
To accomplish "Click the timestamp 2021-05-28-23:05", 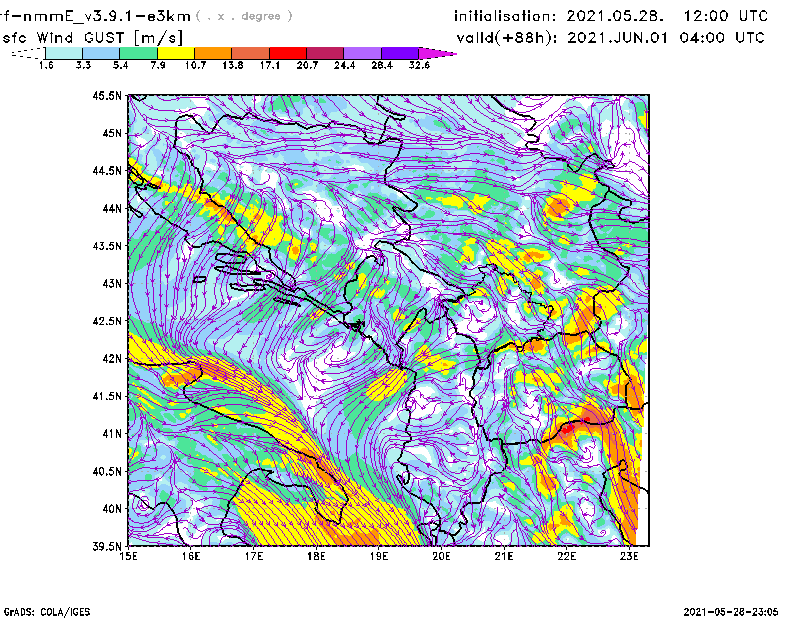I will [731, 611].
